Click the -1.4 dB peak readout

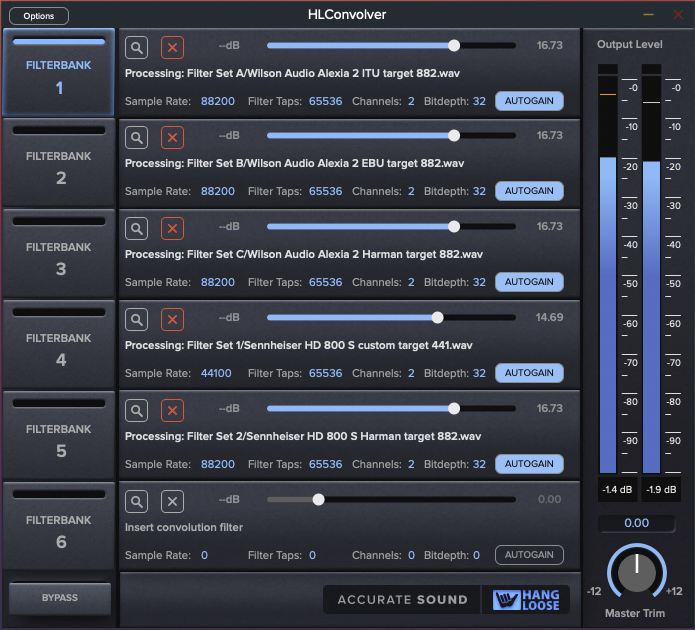pos(617,489)
